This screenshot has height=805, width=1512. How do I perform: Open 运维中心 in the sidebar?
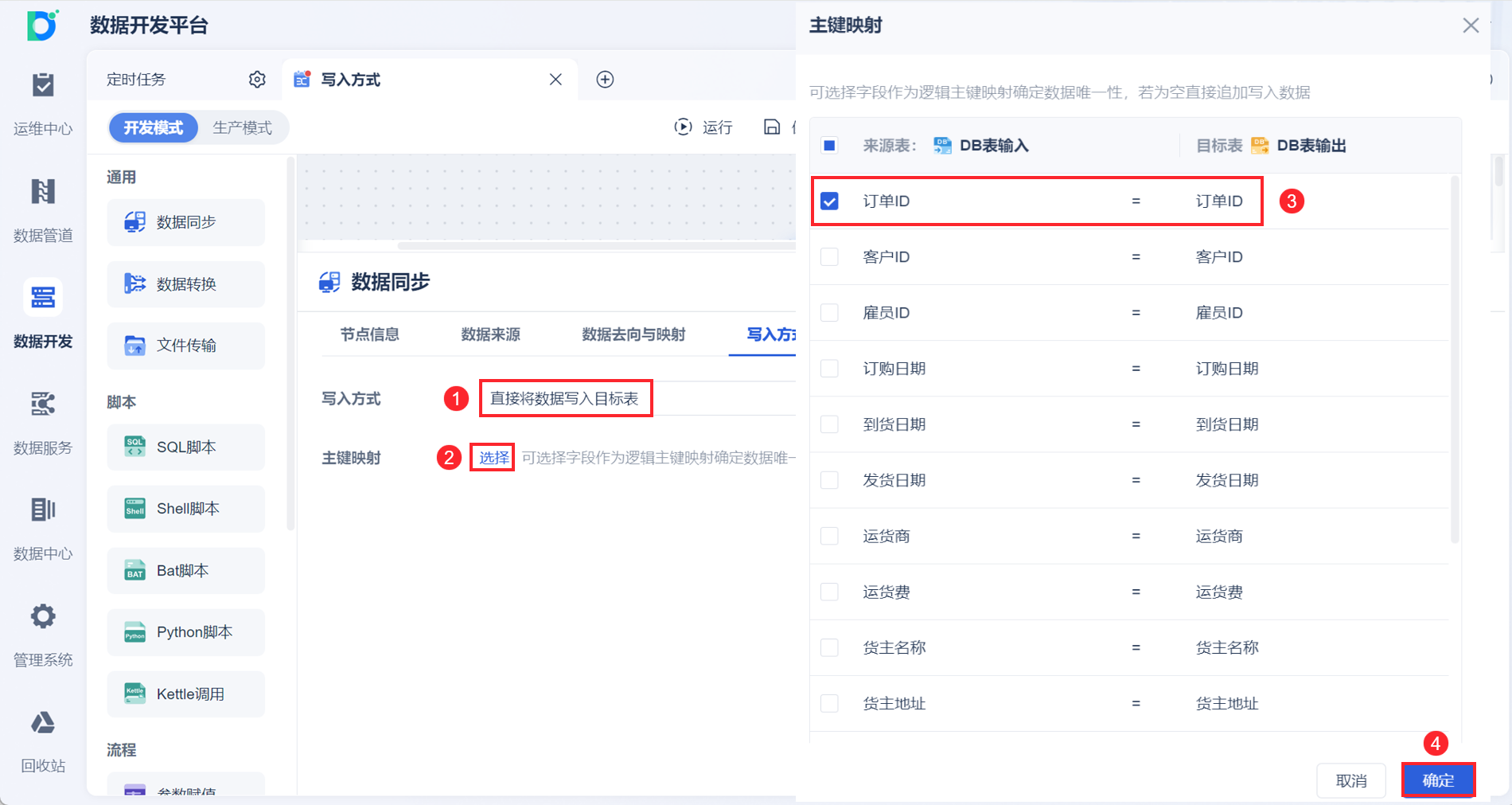pos(43,104)
